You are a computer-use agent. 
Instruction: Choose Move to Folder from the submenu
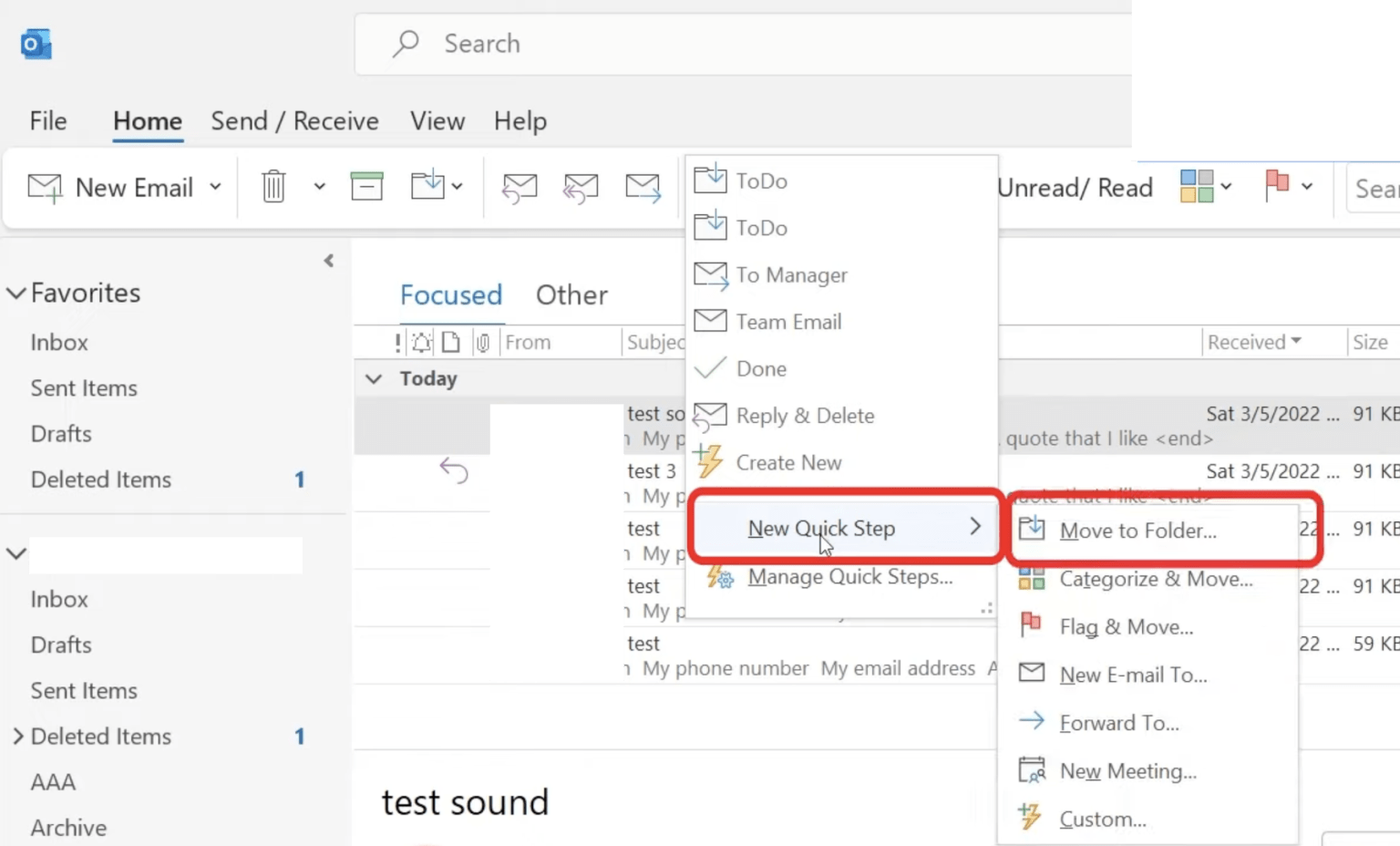[1137, 531]
